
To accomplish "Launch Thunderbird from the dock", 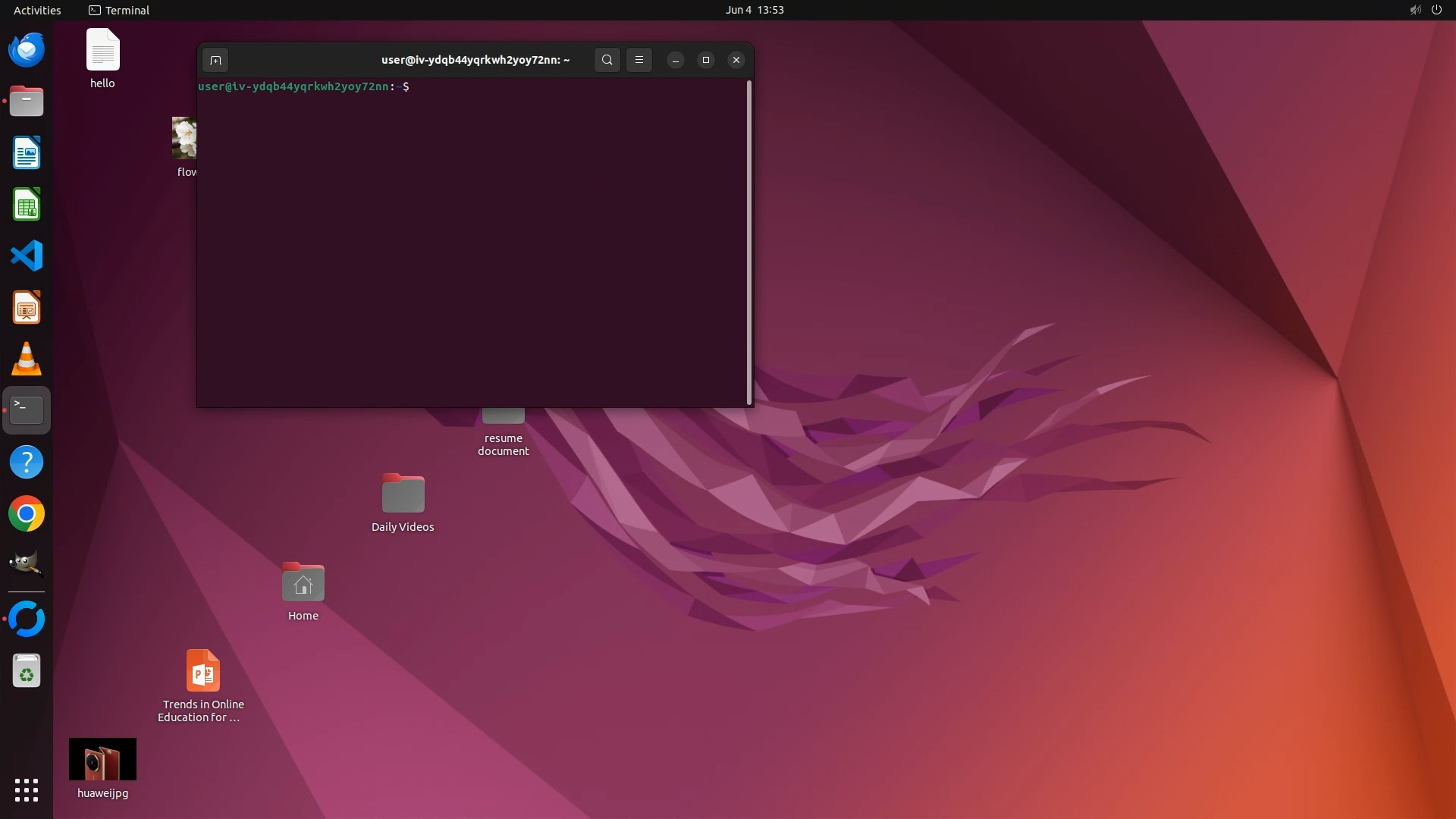I will point(27,50).
